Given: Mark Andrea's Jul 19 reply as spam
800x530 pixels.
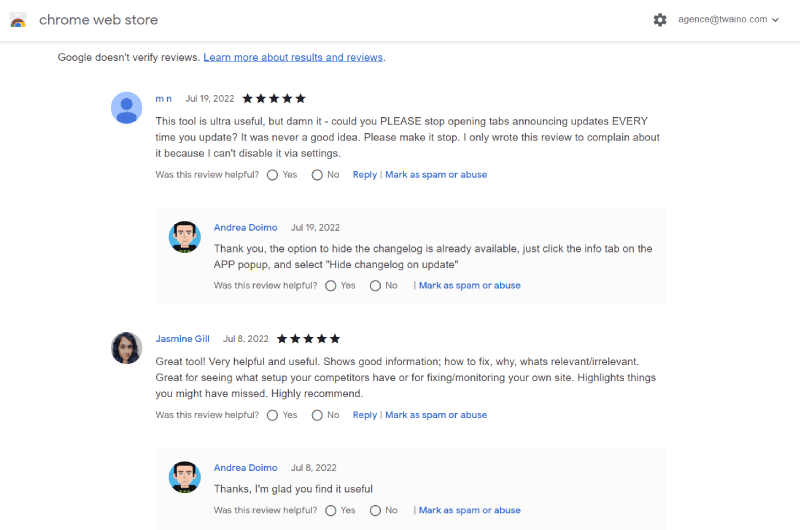Looking at the screenshot, I should [x=469, y=286].
